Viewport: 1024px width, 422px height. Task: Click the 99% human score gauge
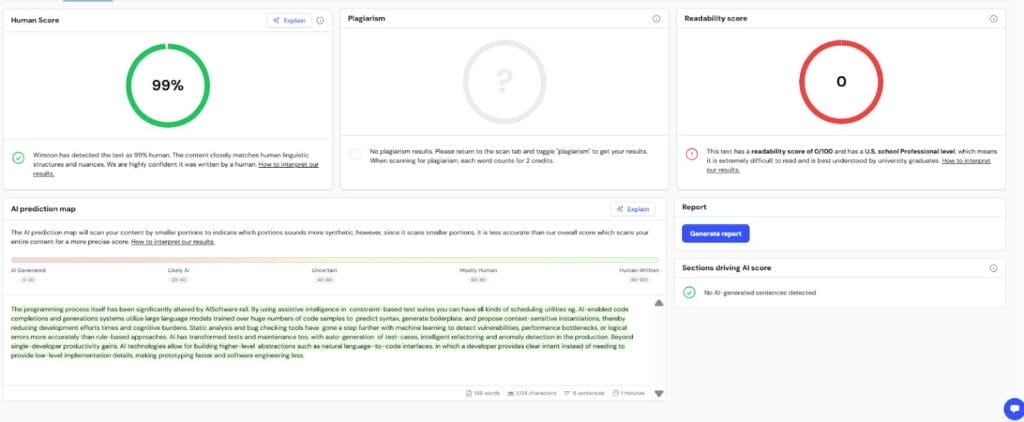167,85
